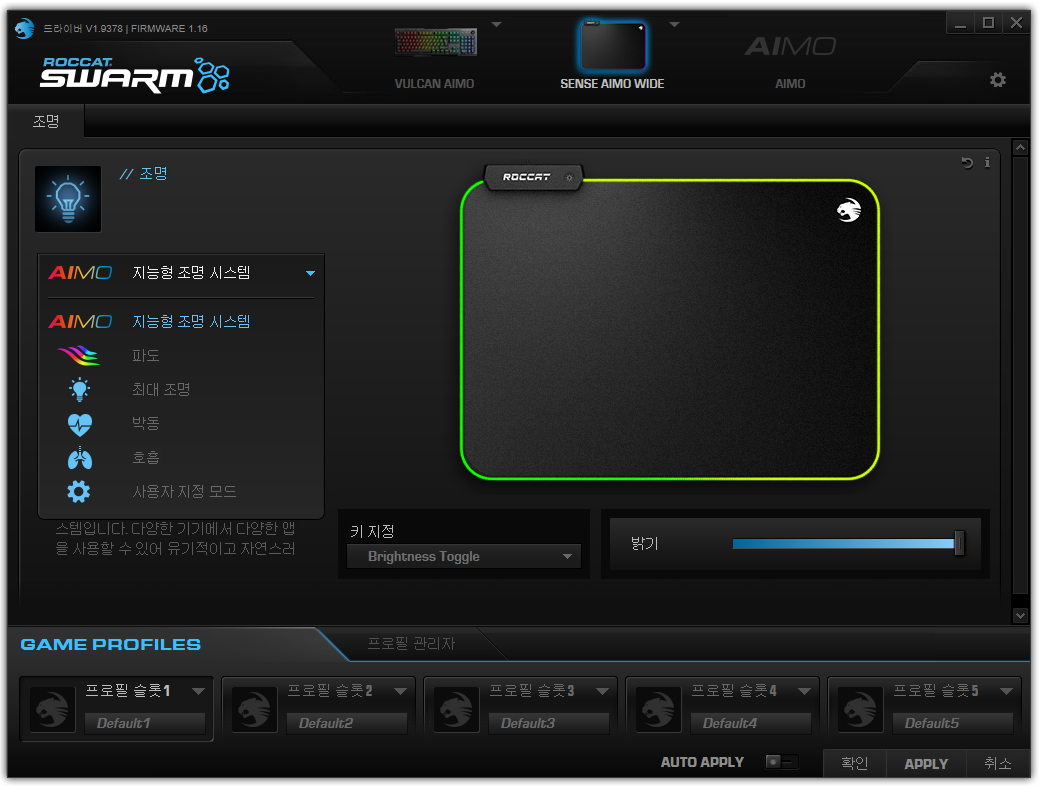This screenshot has width=1046, height=795.
Task: Click the Roccat logo icon in the title bar
Action: [24, 28]
